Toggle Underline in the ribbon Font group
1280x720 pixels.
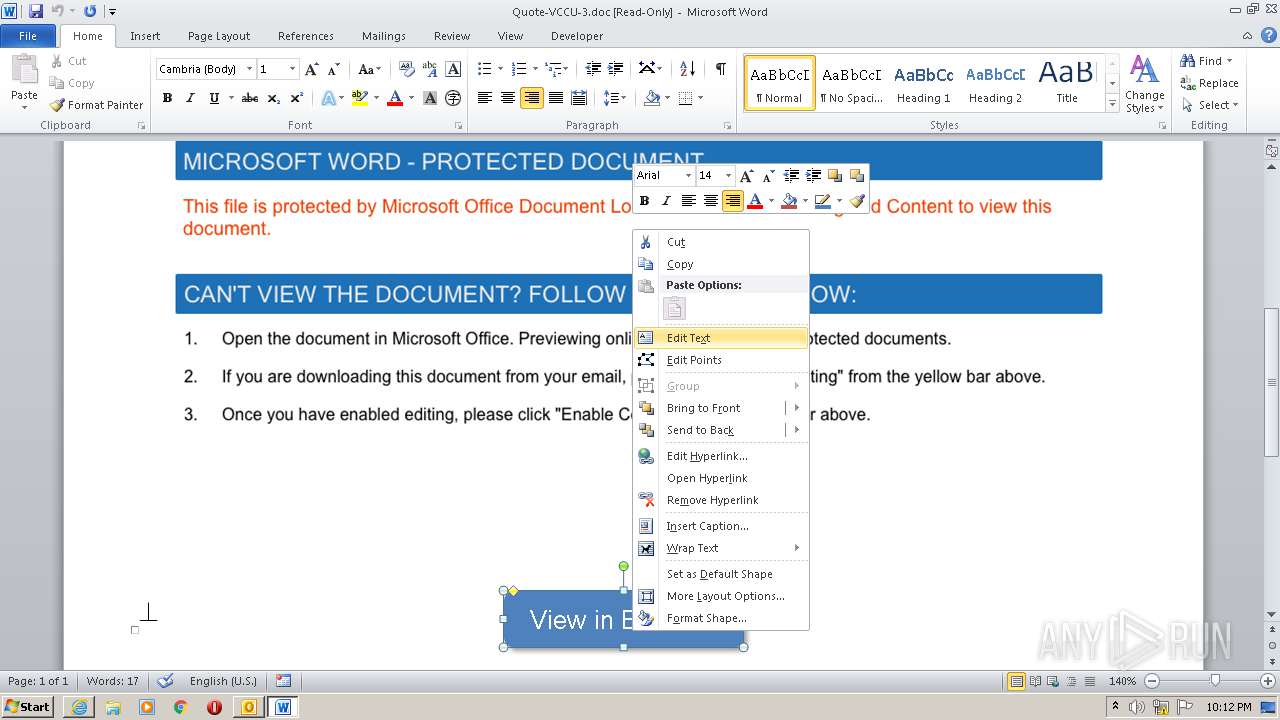[x=214, y=98]
